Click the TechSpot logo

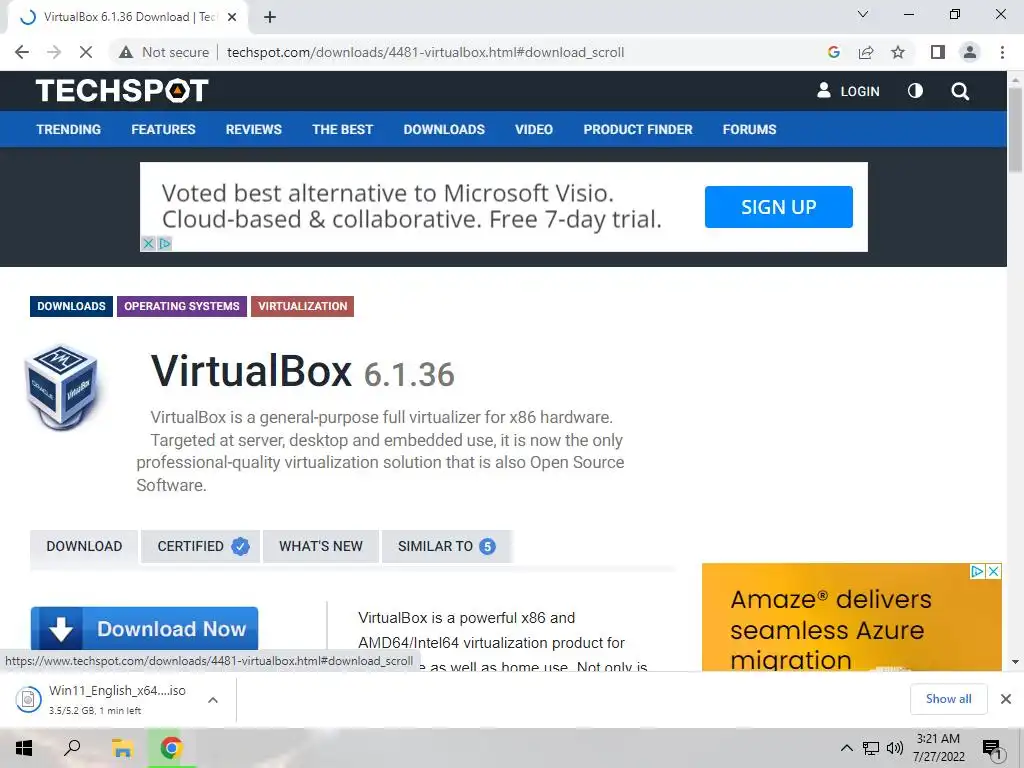pos(122,91)
